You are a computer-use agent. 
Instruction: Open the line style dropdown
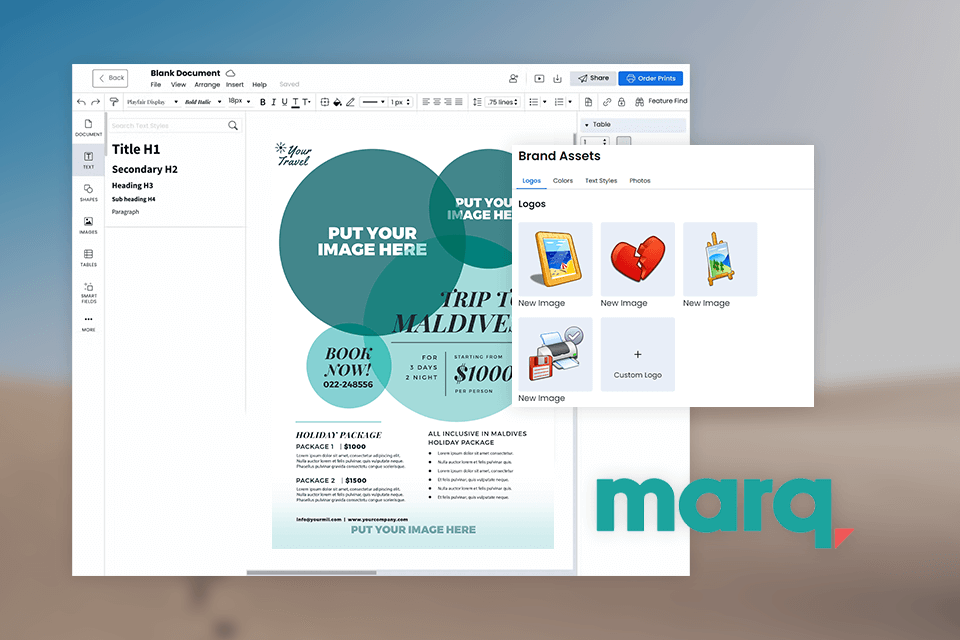click(373, 102)
